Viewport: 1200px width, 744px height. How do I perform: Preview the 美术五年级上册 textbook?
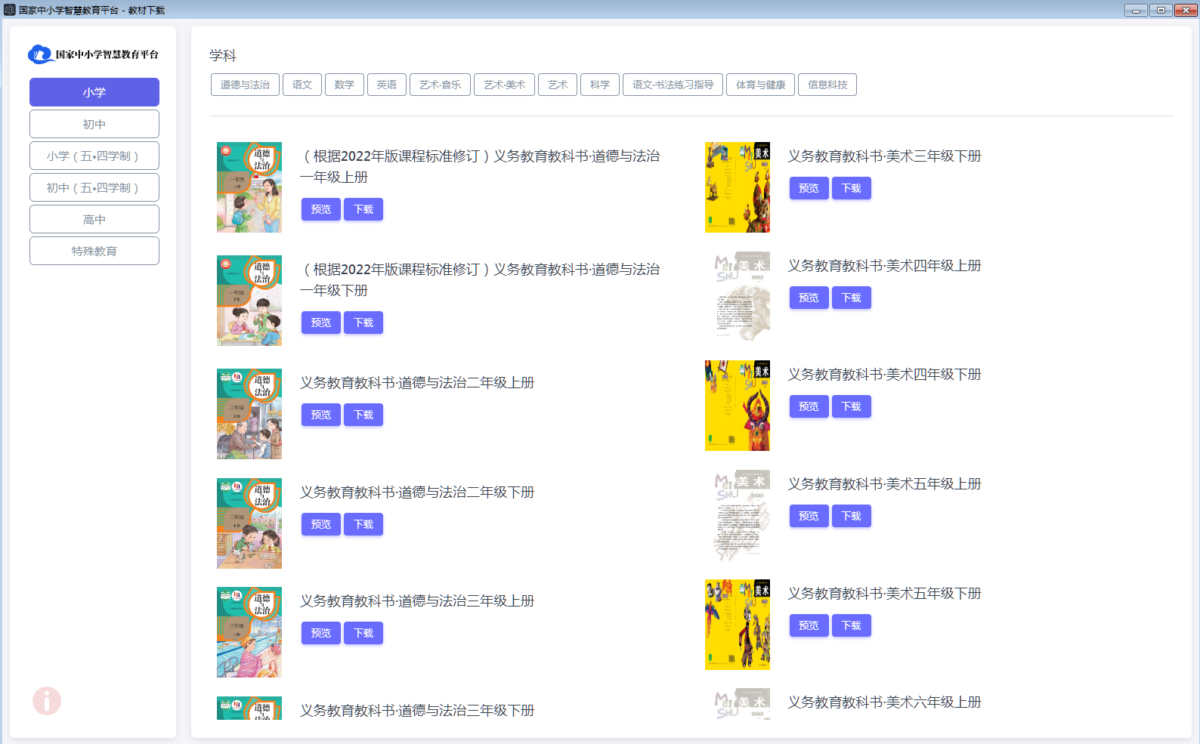pos(809,515)
